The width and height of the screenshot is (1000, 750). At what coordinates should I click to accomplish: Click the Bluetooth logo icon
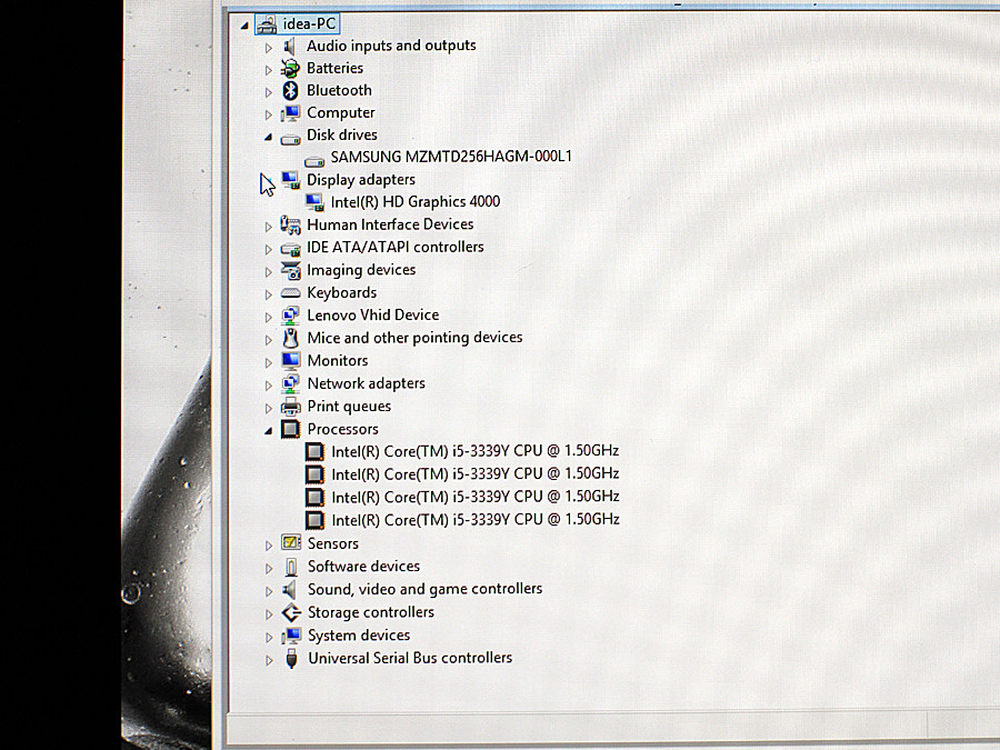click(290, 91)
